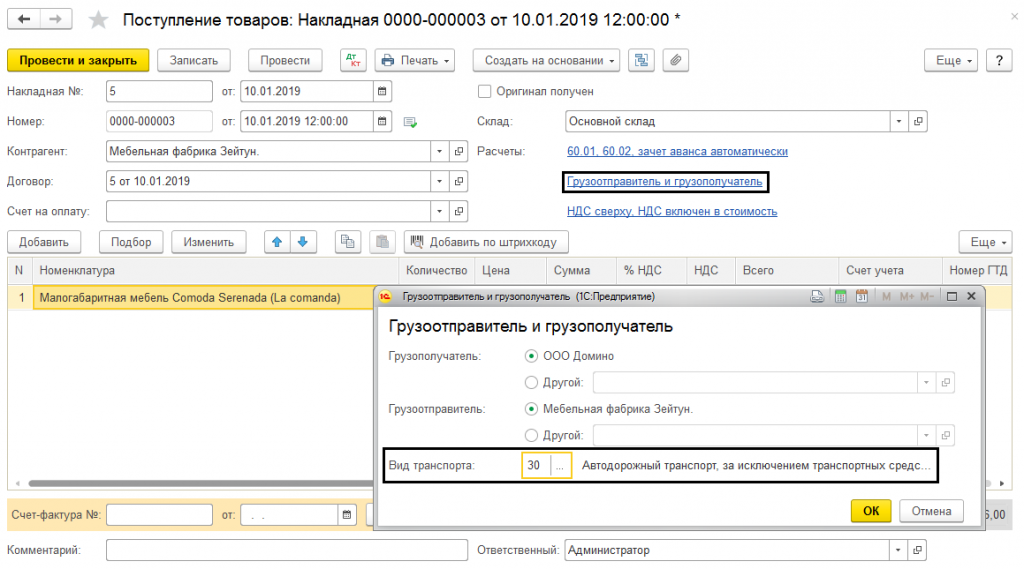Open the document structure icon

click(641, 60)
